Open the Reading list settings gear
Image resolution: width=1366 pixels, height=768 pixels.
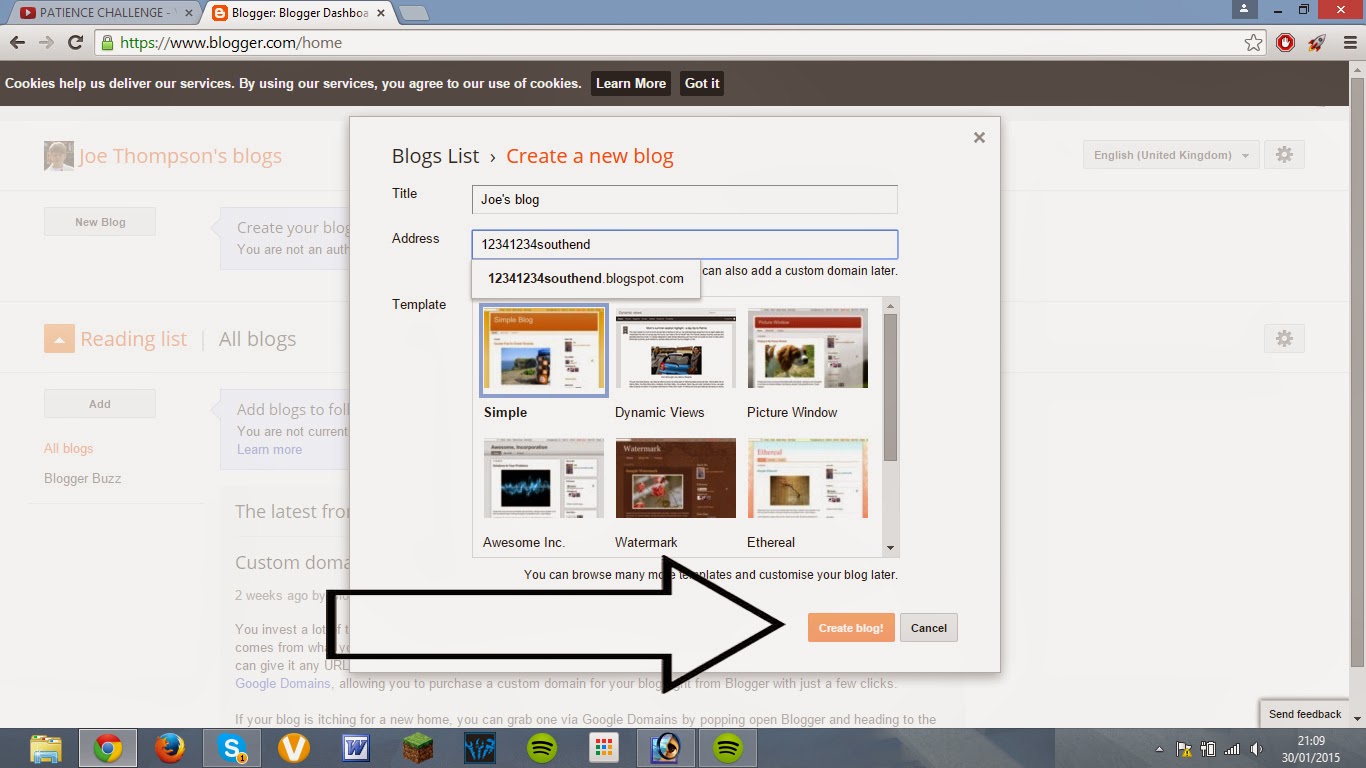pyautogui.click(x=1285, y=339)
